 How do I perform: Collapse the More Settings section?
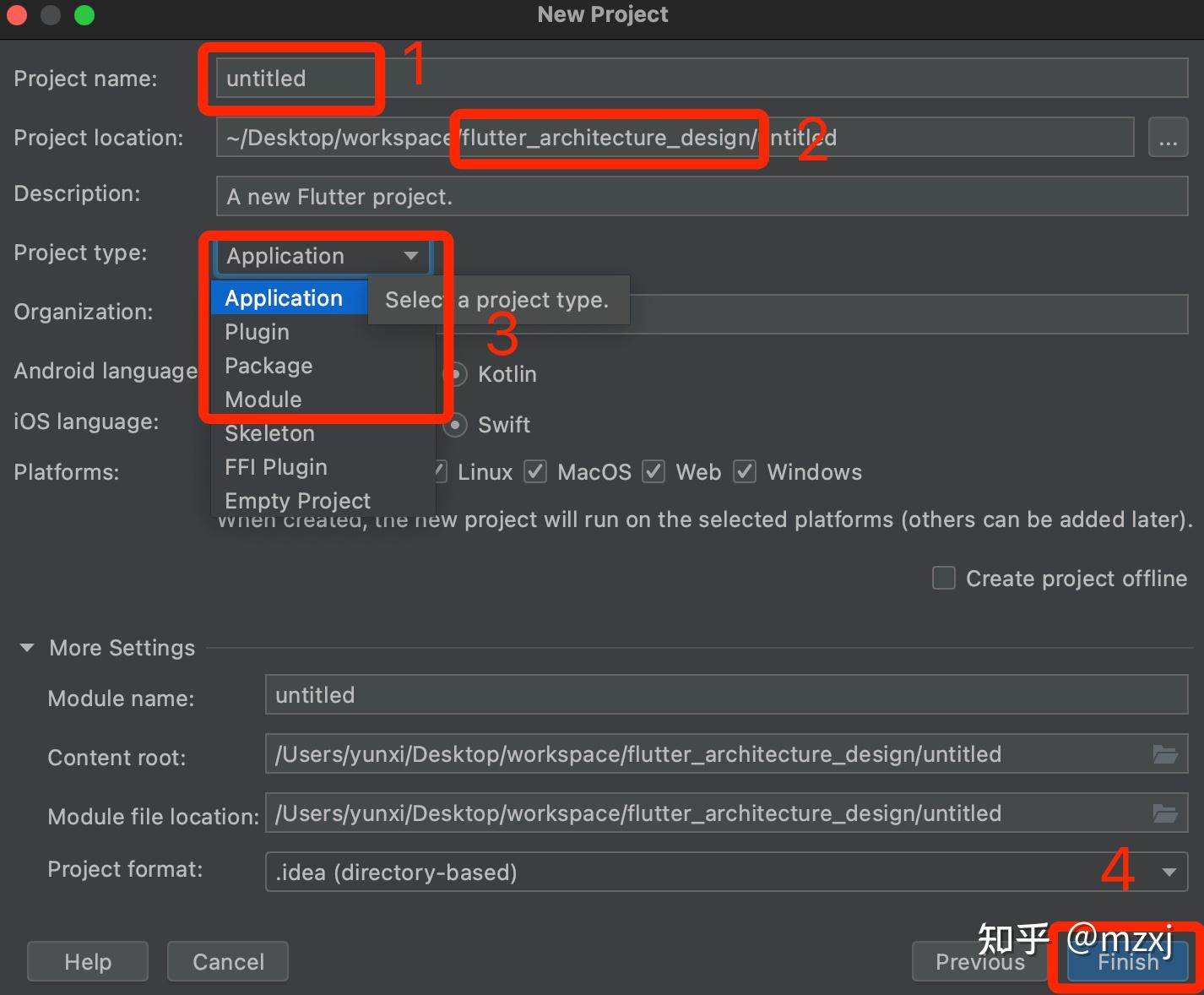coord(27,648)
